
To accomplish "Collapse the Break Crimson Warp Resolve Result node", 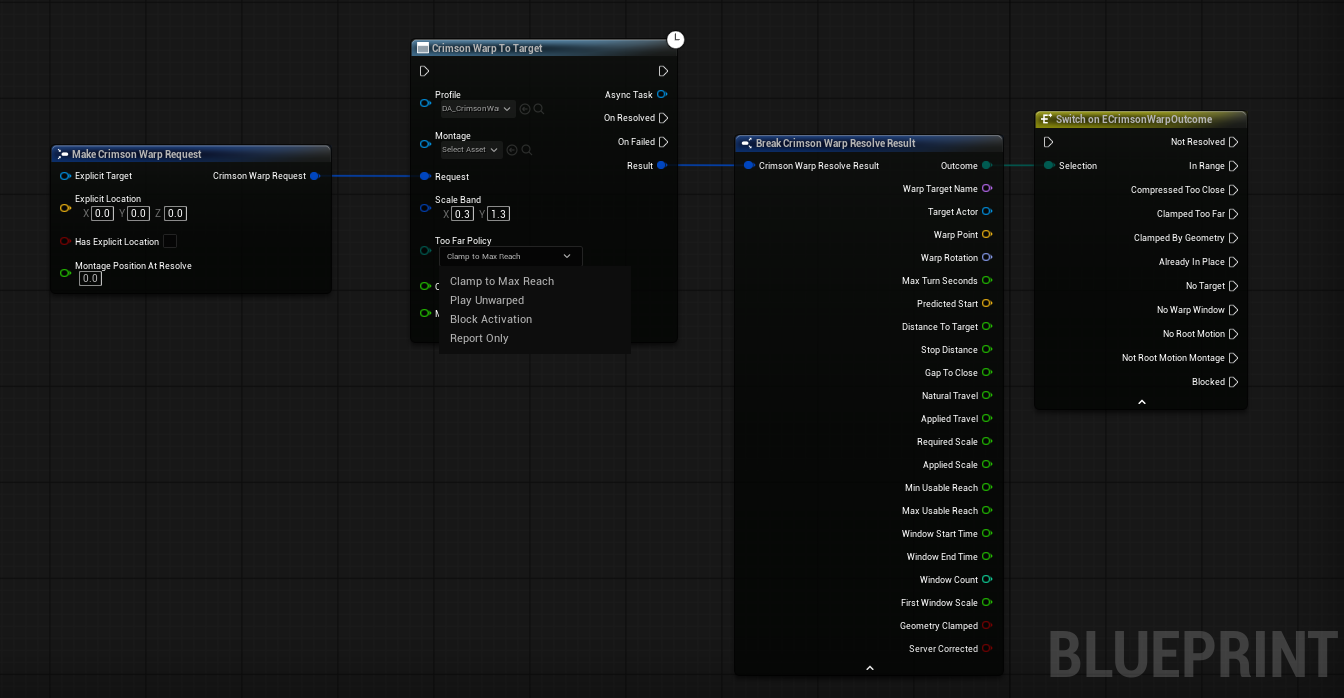I will tap(869, 667).
